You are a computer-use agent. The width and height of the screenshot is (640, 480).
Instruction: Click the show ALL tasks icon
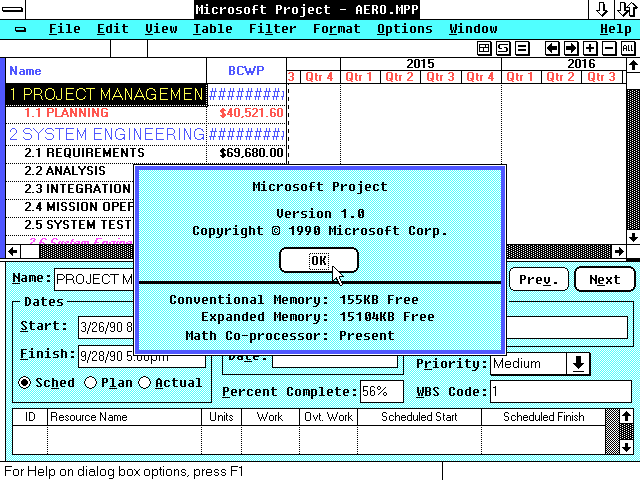click(x=627, y=48)
